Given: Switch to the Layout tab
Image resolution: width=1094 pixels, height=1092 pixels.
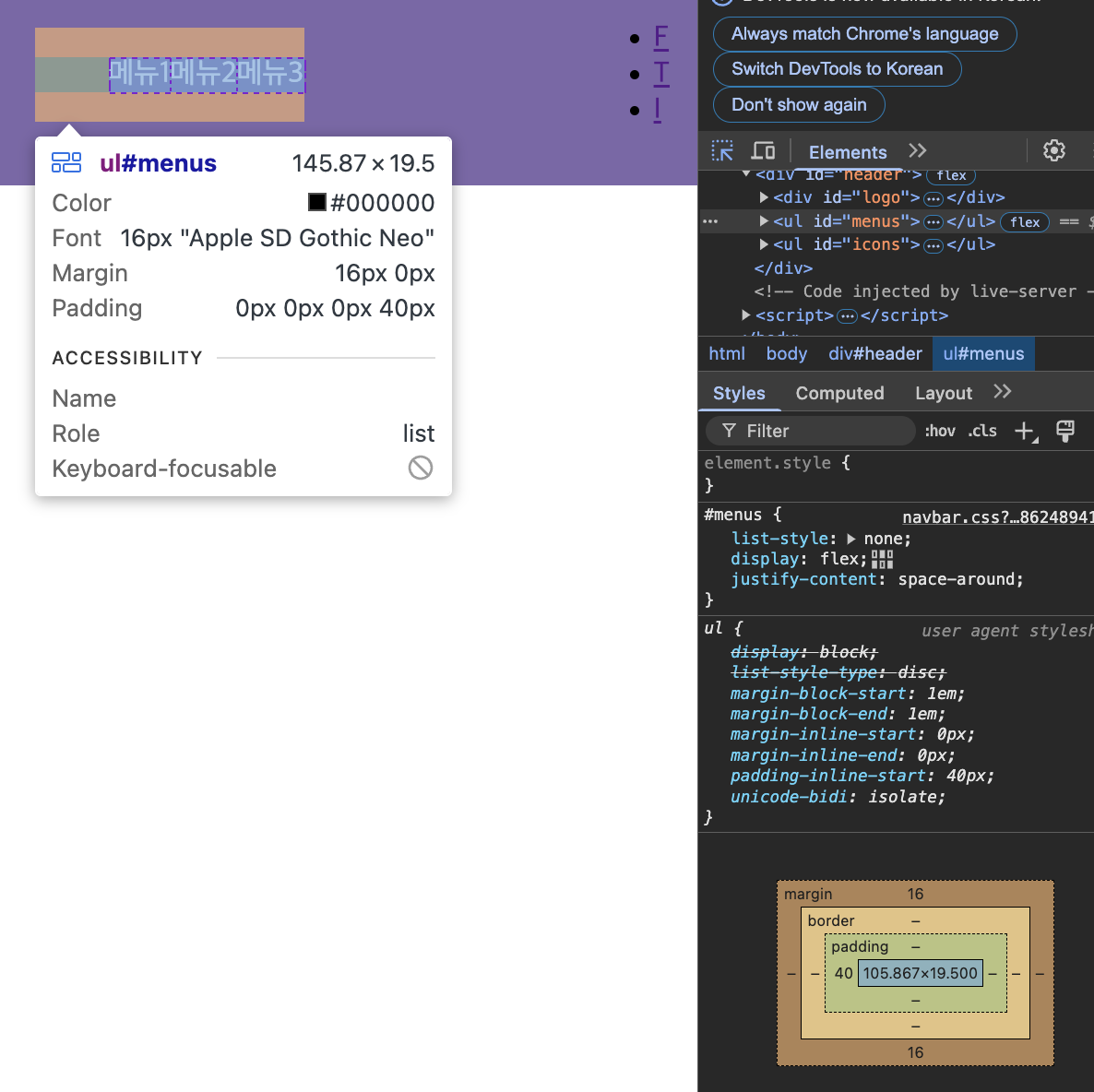Looking at the screenshot, I should (x=944, y=394).
